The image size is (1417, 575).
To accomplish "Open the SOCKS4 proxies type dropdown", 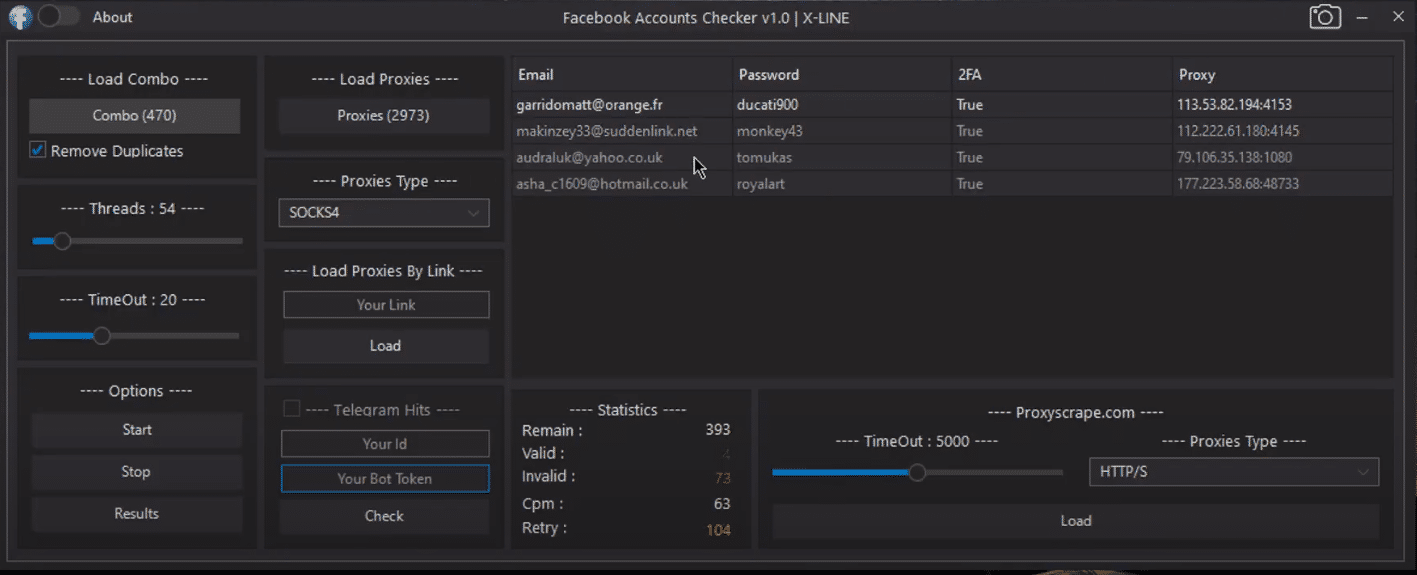I will click(384, 213).
